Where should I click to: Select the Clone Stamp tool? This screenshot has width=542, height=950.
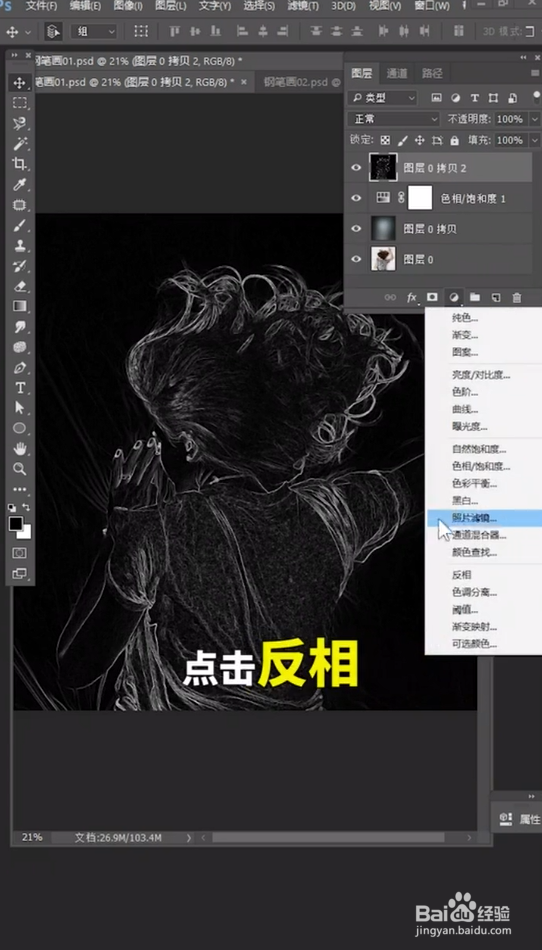[20, 245]
